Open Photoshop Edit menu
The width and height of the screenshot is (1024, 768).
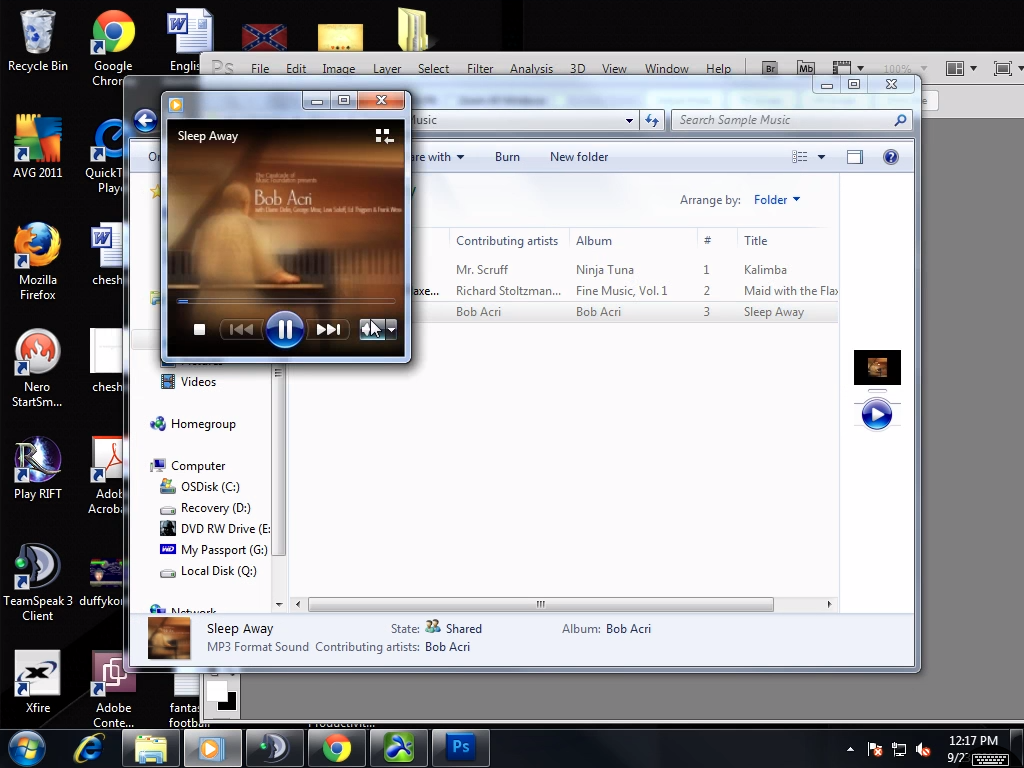296,69
